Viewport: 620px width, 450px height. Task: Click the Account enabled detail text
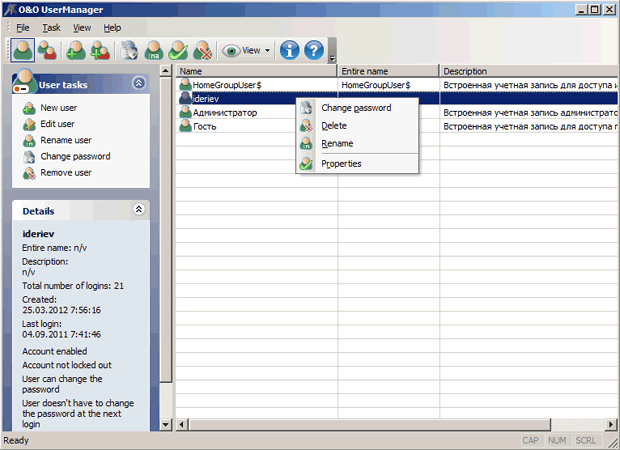(55, 351)
